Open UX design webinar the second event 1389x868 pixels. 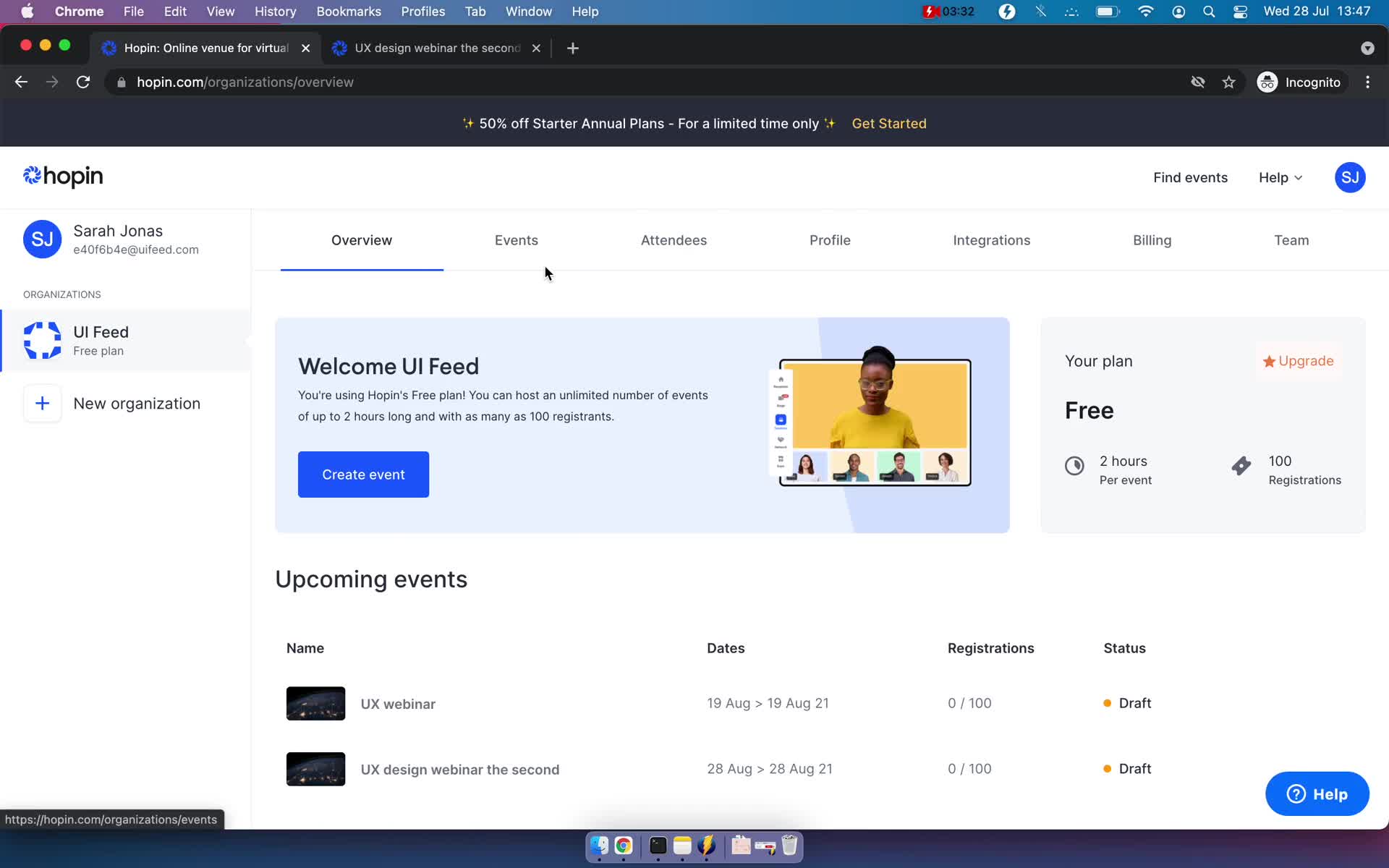459,770
